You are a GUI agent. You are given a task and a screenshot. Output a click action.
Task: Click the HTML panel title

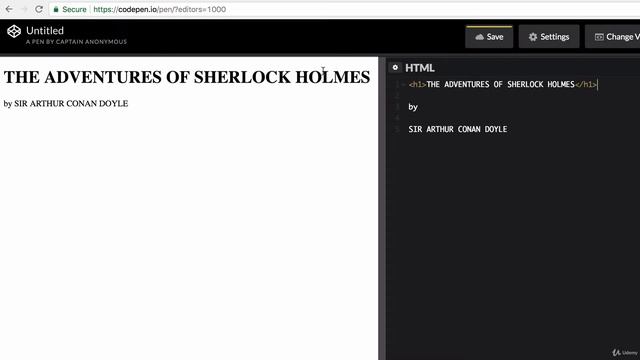pos(420,68)
